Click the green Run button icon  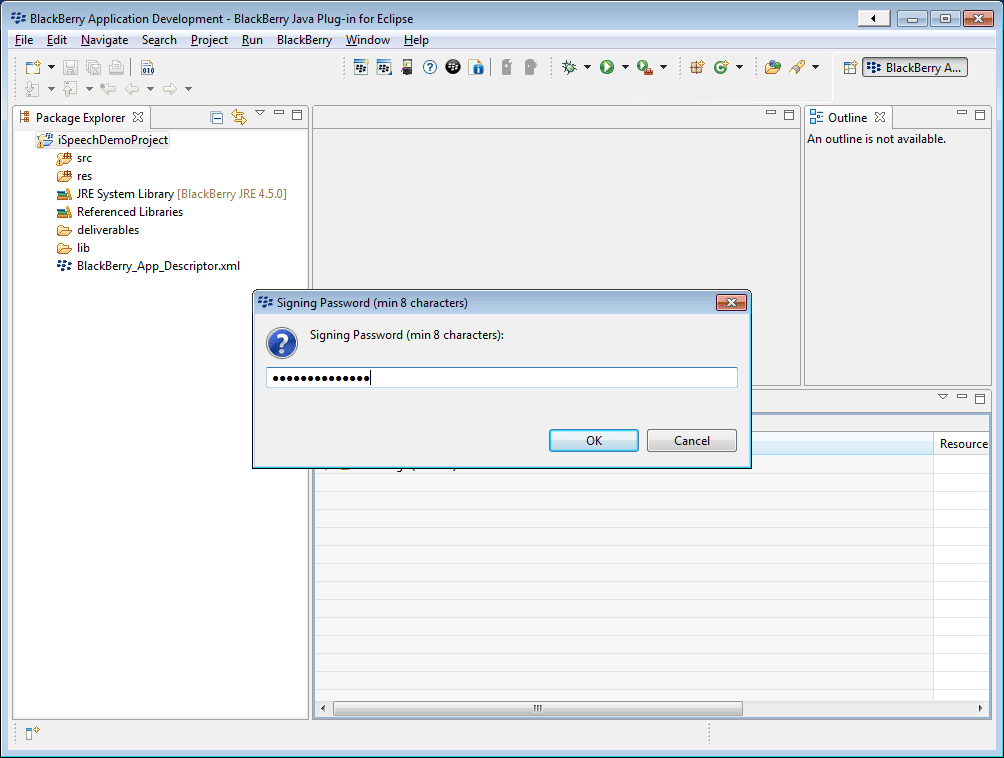tap(606, 67)
